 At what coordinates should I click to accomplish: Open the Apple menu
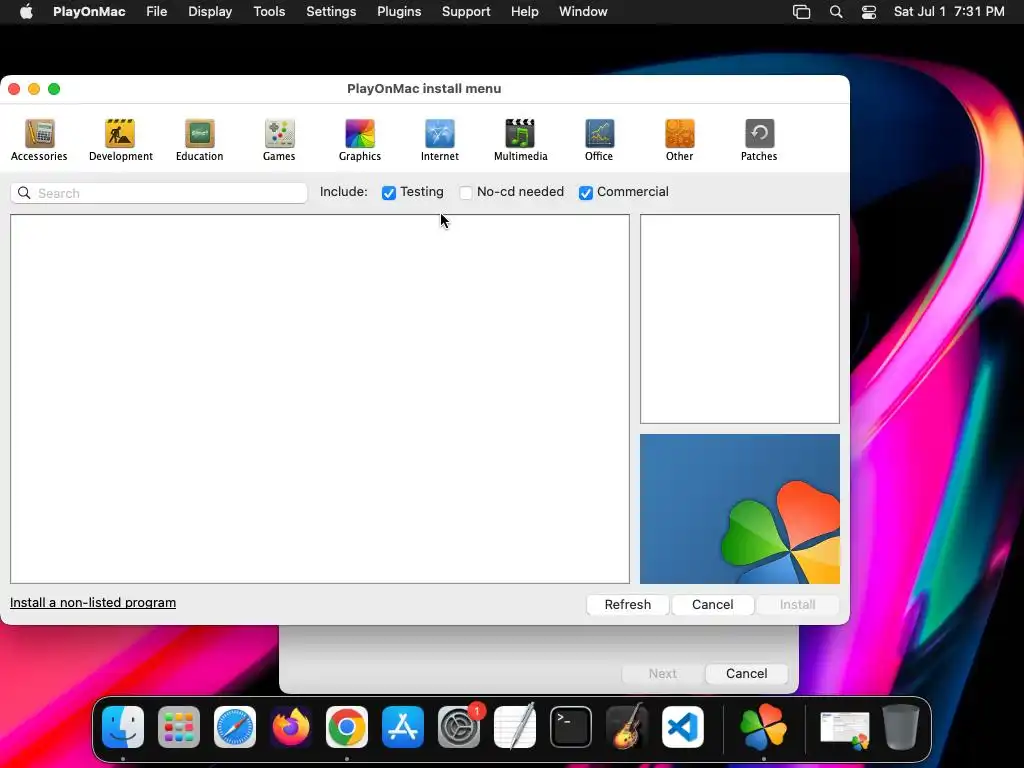(26, 12)
